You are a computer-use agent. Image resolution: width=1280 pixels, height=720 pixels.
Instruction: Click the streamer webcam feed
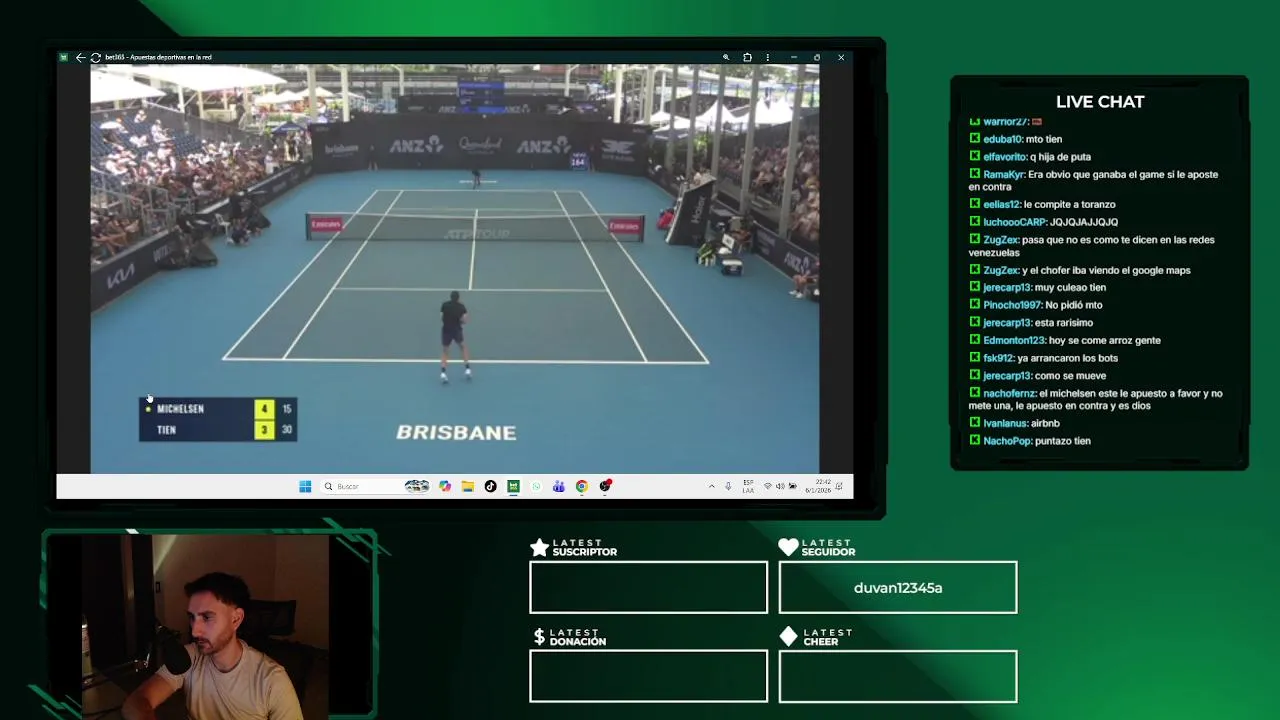pyautogui.click(x=206, y=626)
